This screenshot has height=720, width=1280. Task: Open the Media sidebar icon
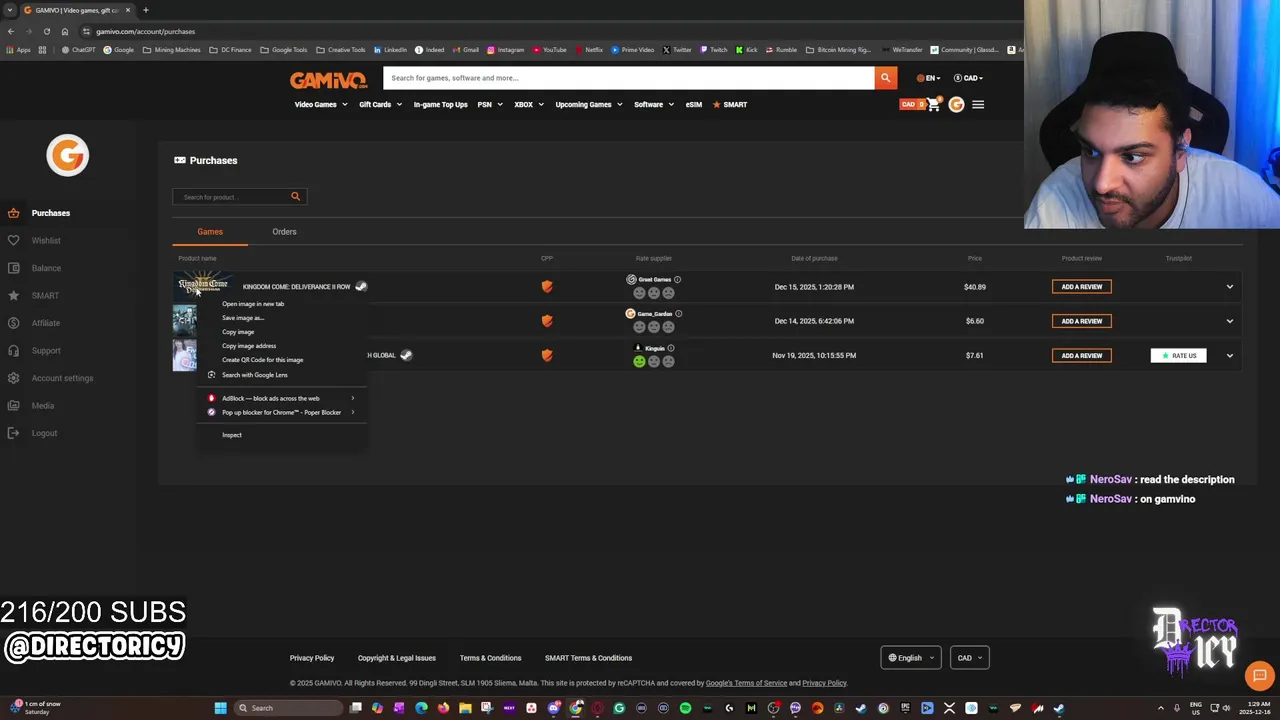point(13,406)
